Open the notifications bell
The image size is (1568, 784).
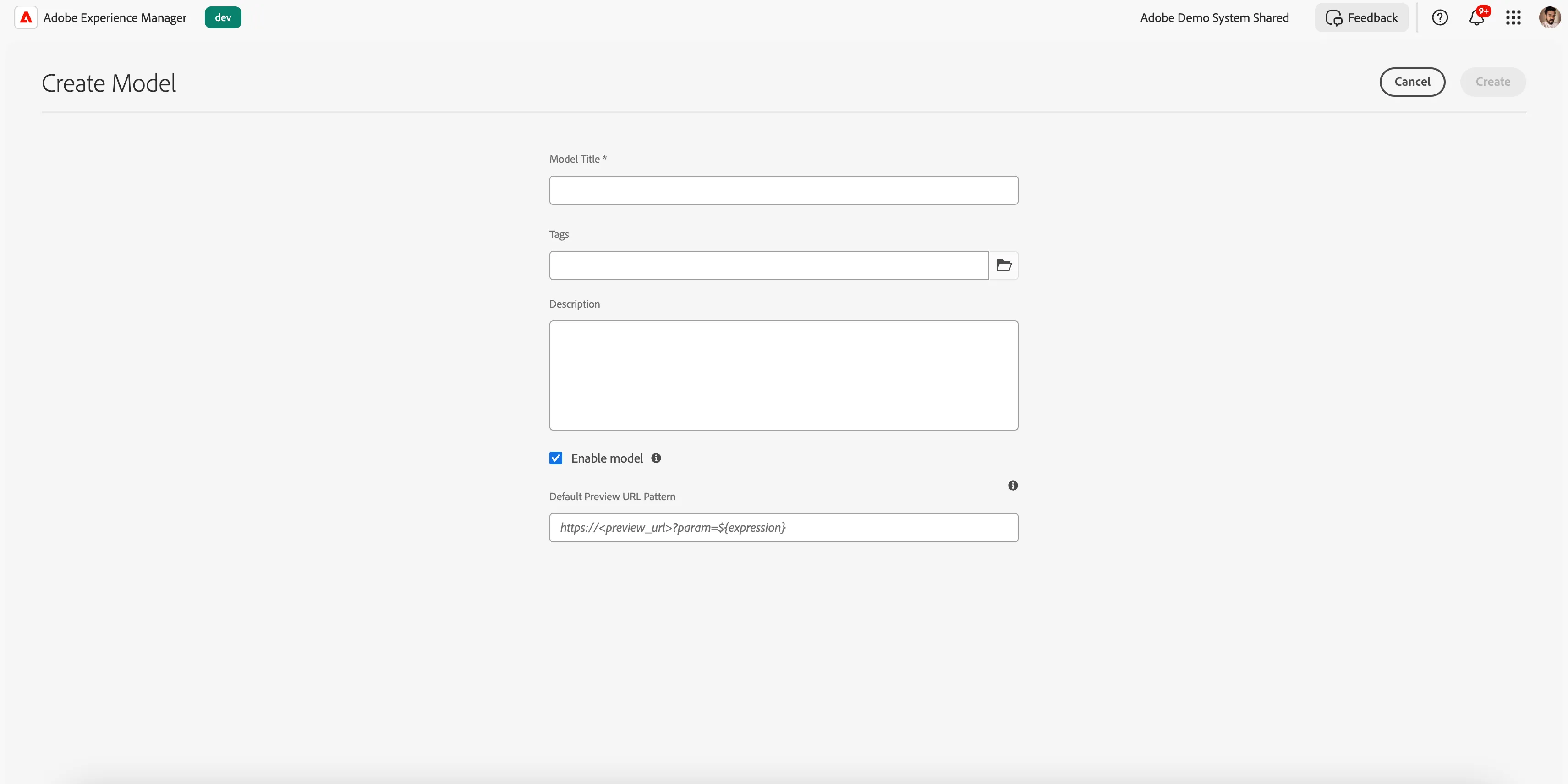pos(1477,17)
